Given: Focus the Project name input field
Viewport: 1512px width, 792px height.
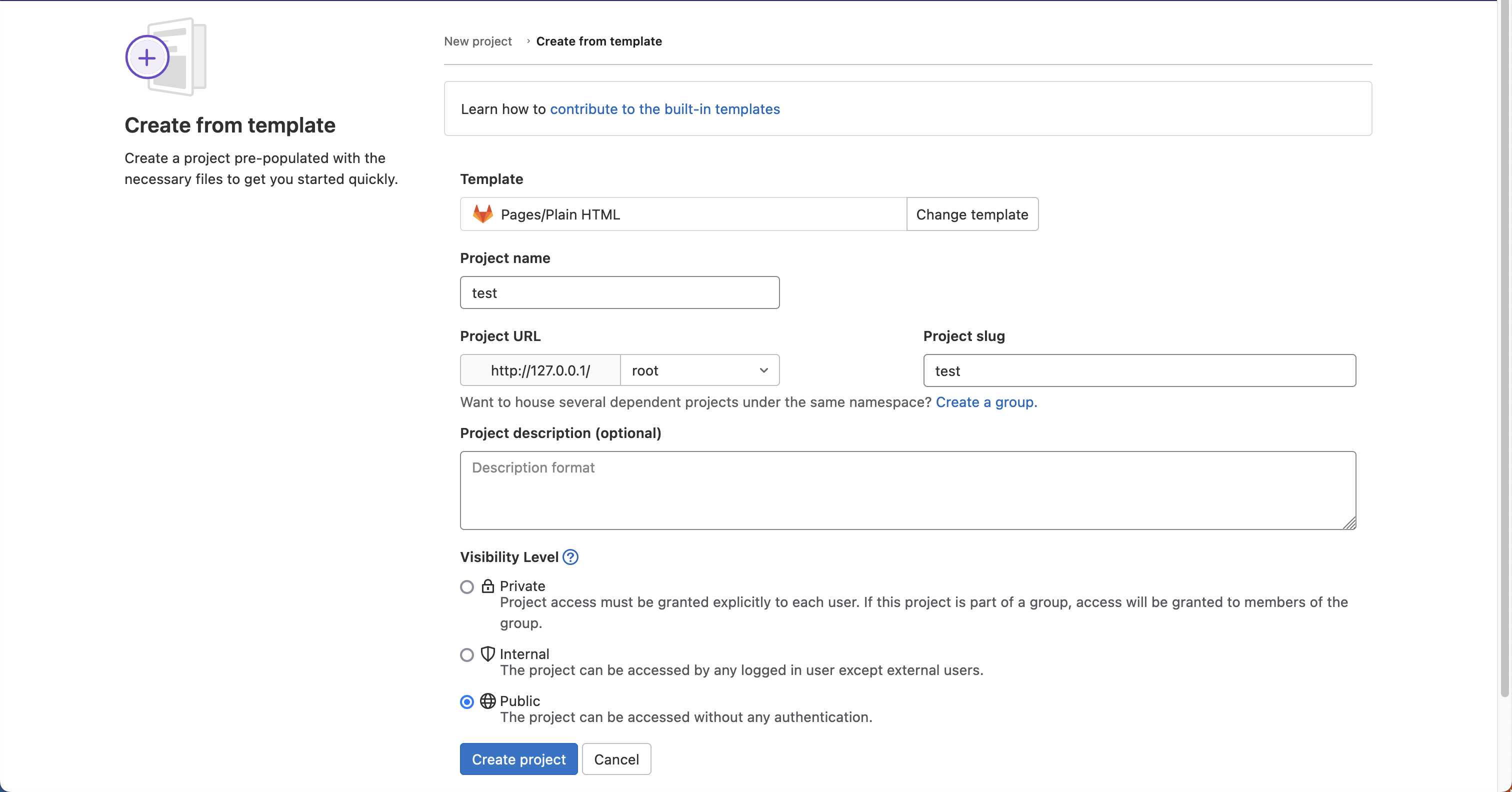Looking at the screenshot, I should [x=619, y=292].
